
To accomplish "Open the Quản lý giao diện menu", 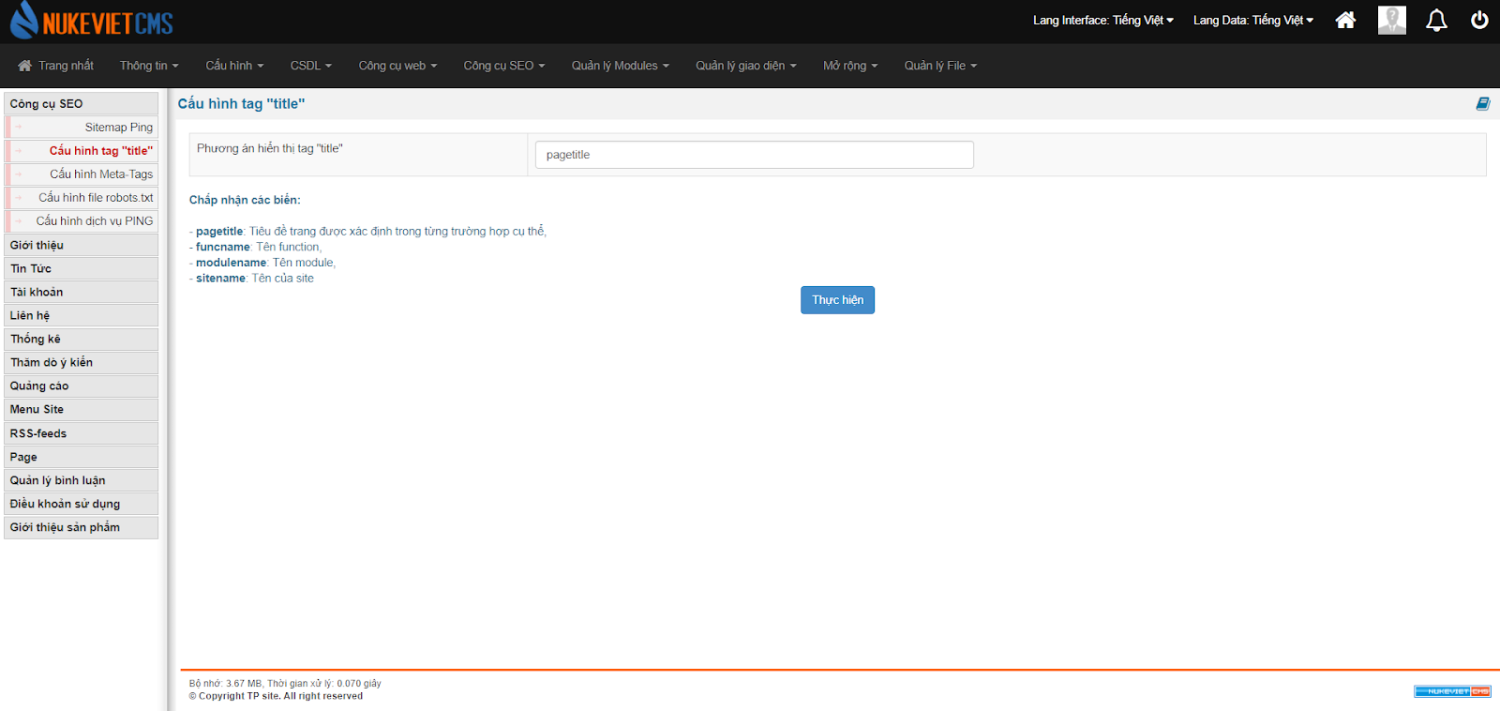I will pyautogui.click(x=746, y=66).
